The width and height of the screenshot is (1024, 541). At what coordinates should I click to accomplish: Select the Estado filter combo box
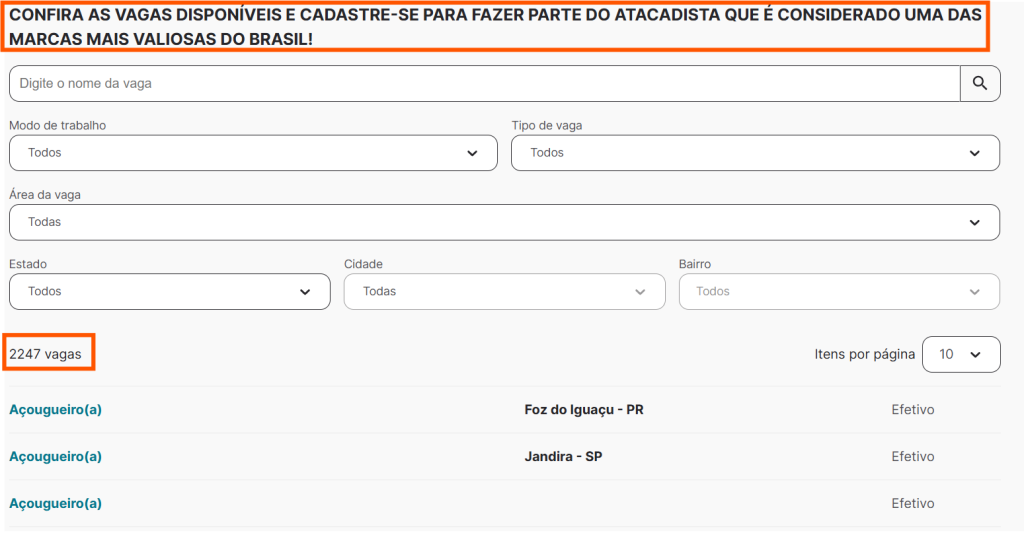[x=170, y=291]
